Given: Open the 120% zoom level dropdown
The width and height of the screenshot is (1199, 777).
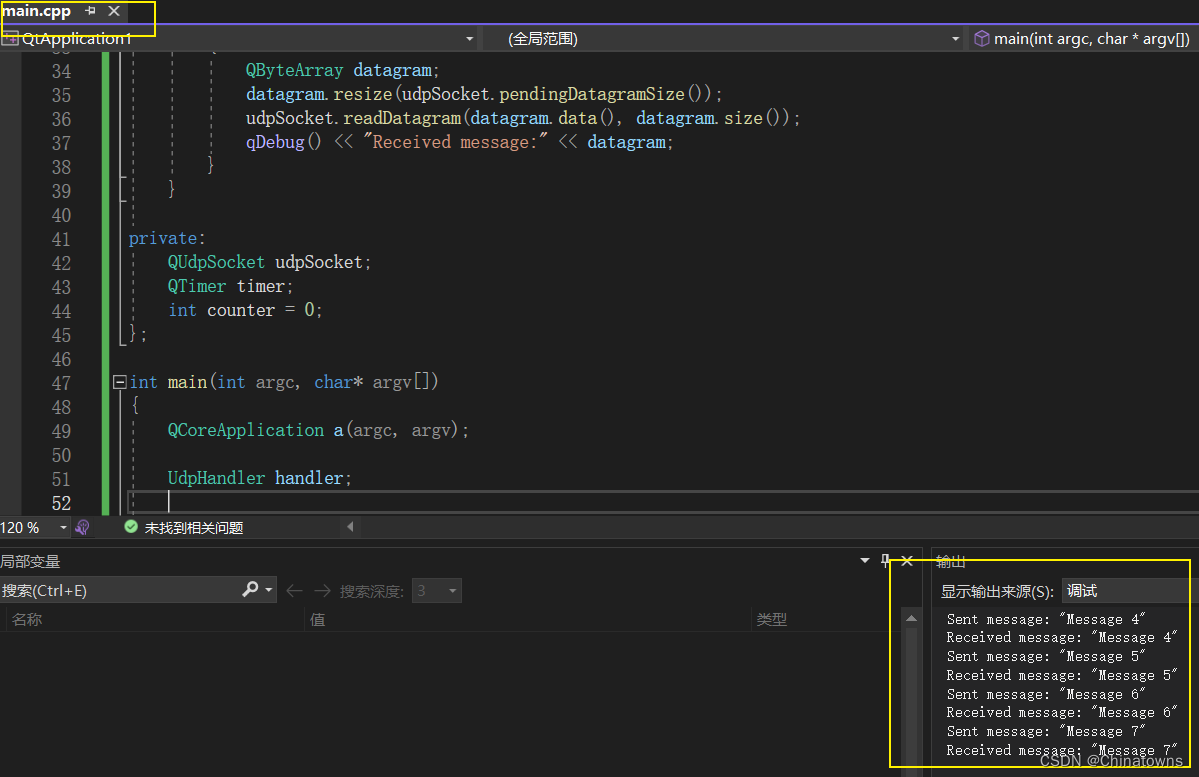Looking at the screenshot, I should coord(62,527).
